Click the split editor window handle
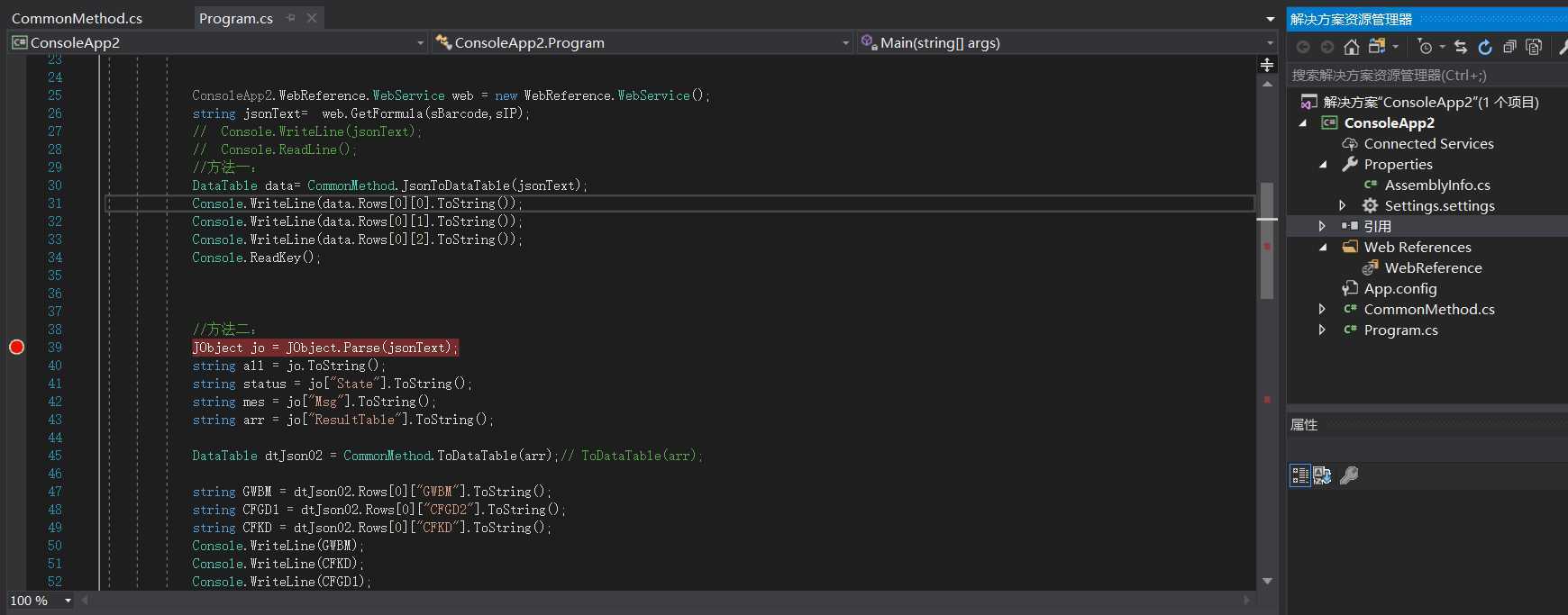The image size is (1568, 615). [1267, 64]
